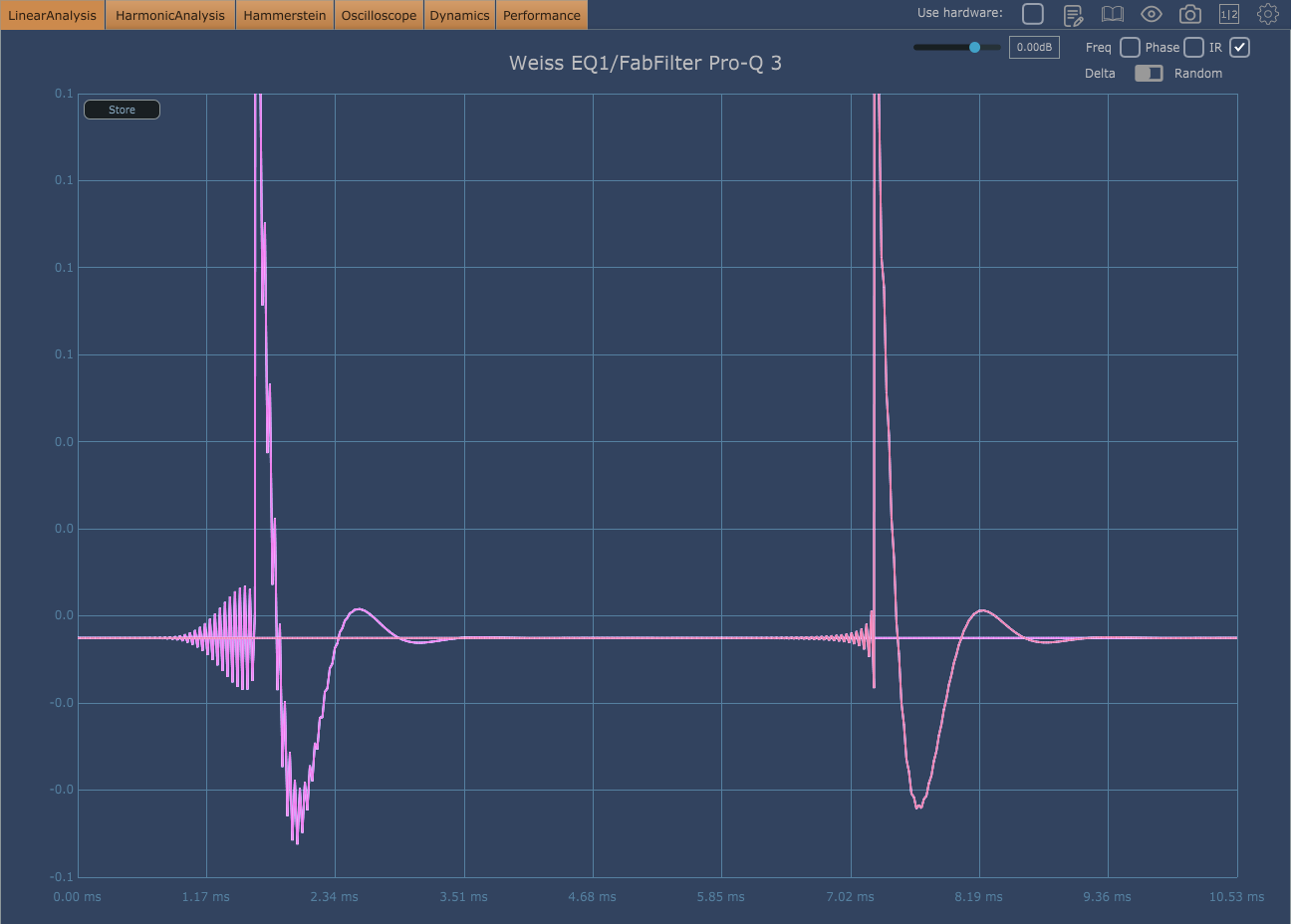Go to the Oscilloscope tab
Screen dimensions: 1291x924
(x=380, y=15)
